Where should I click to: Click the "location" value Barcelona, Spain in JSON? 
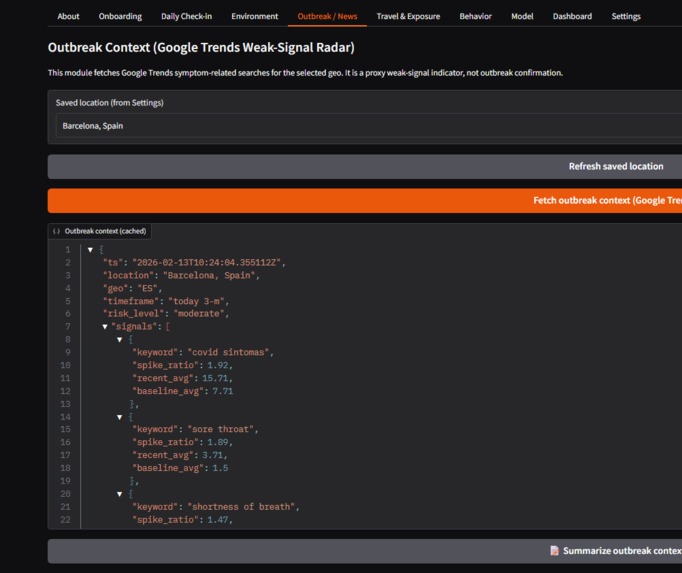tap(209, 275)
